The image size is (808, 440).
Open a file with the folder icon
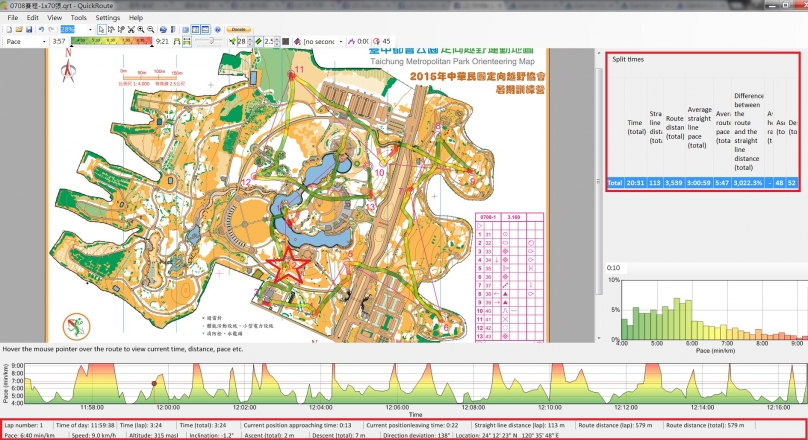click(x=19, y=30)
